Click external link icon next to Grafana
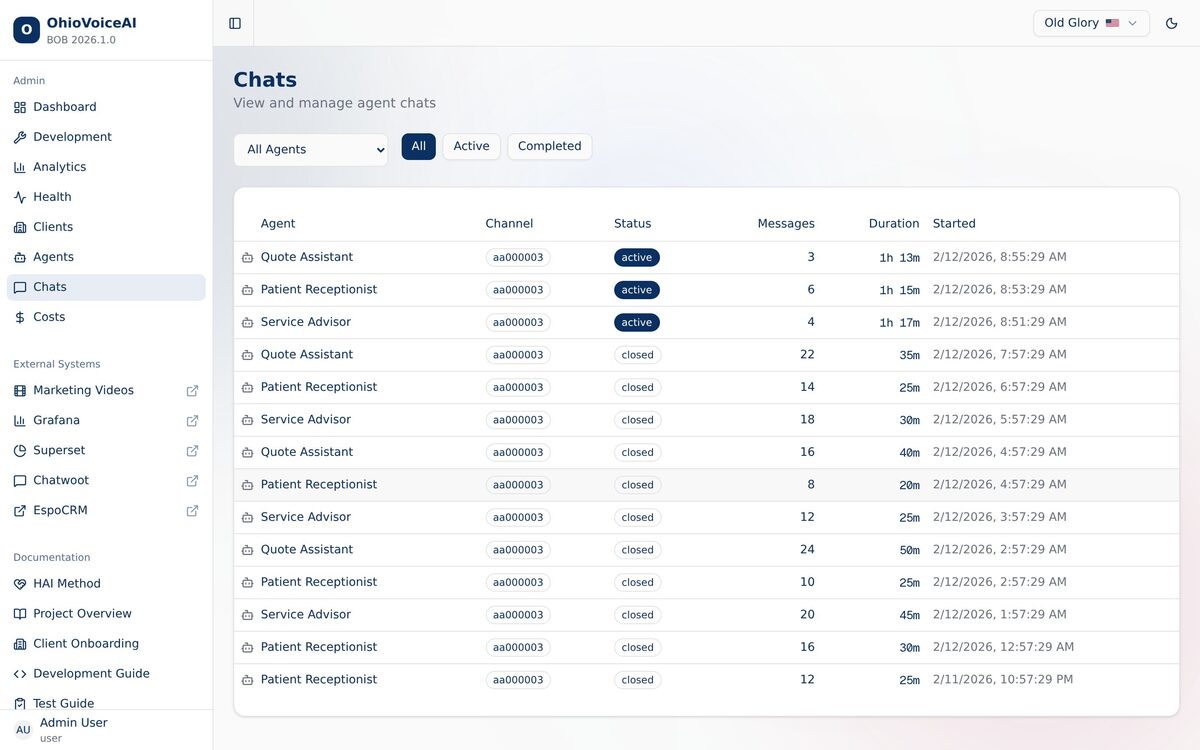The image size is (1200, 750). 192,421
